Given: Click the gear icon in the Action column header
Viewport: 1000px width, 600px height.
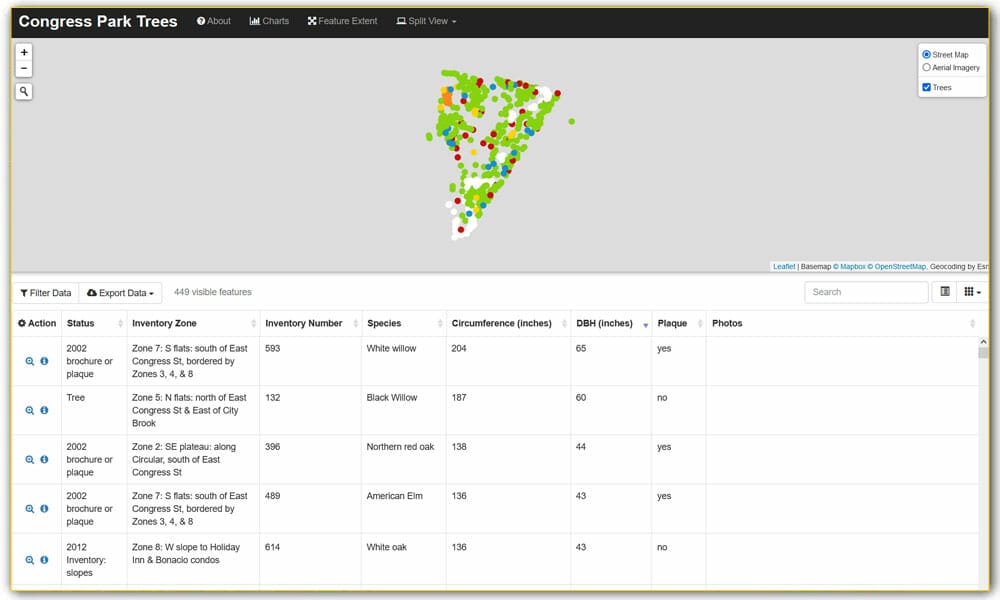Looking at the screenshot, I should [21, 322].
